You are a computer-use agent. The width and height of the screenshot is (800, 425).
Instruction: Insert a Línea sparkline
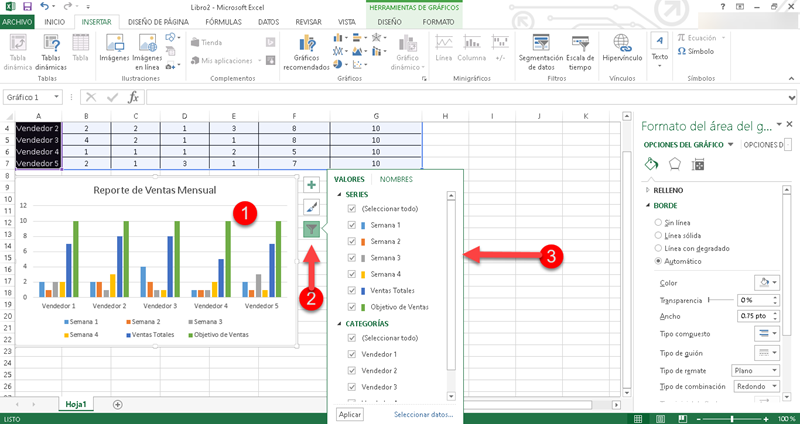point(444,49)
